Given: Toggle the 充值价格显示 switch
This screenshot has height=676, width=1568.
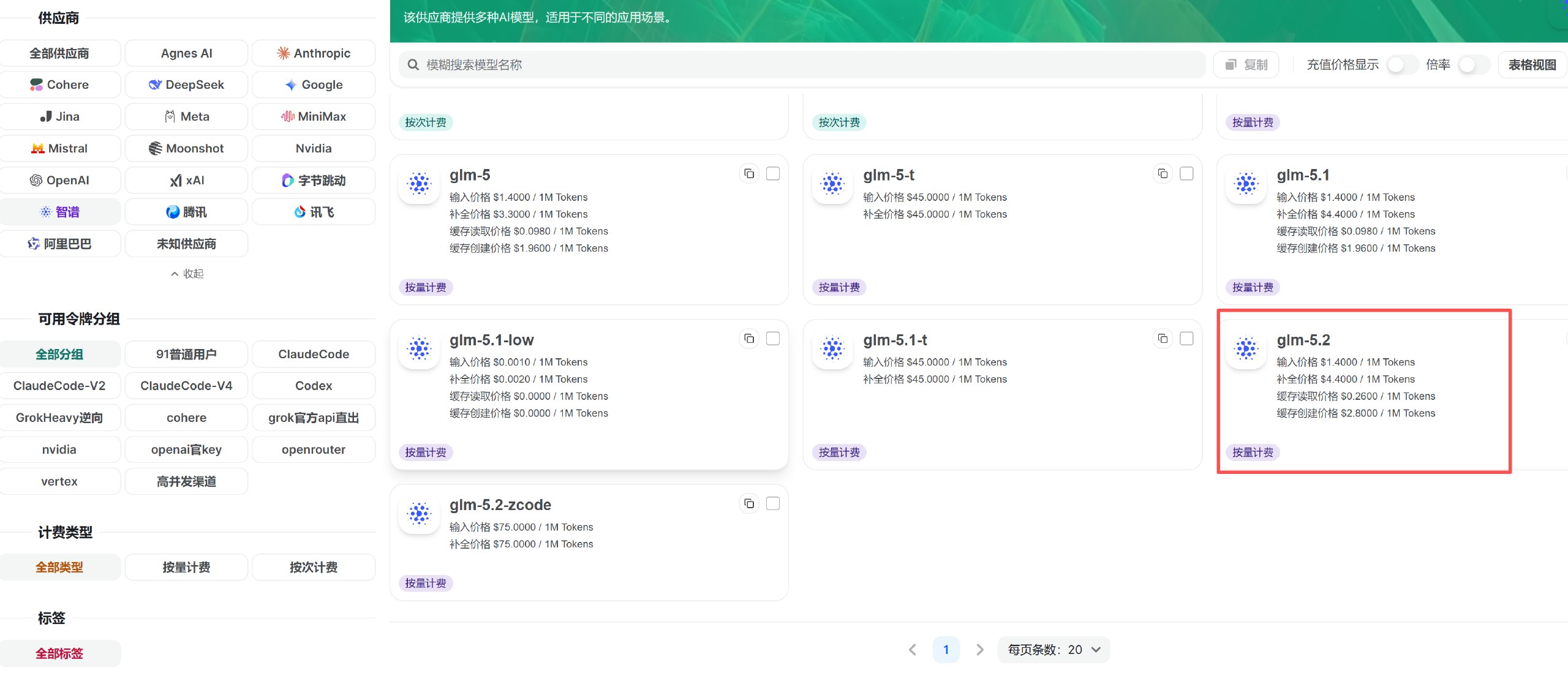Looking at the screenshot, I should tap(1402, 65).
